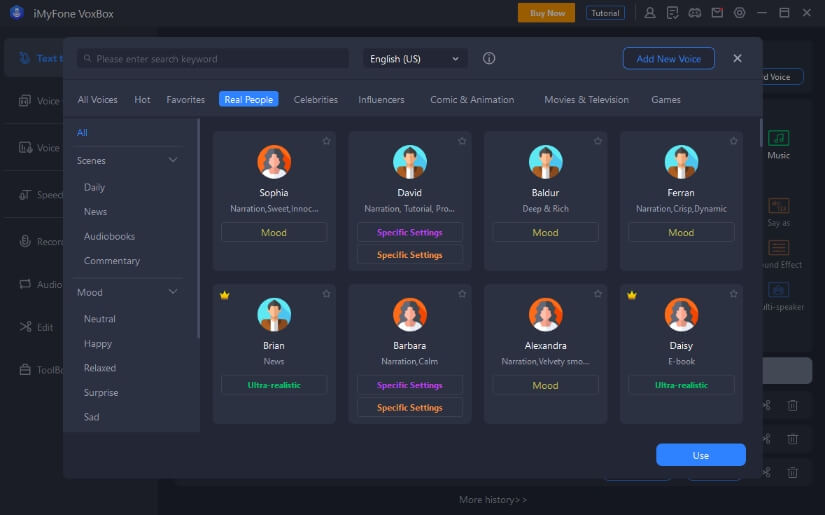Screen dimensions: 825x515
Task: Open the Music icon in right panel
Action: click(x=778, y=138)
